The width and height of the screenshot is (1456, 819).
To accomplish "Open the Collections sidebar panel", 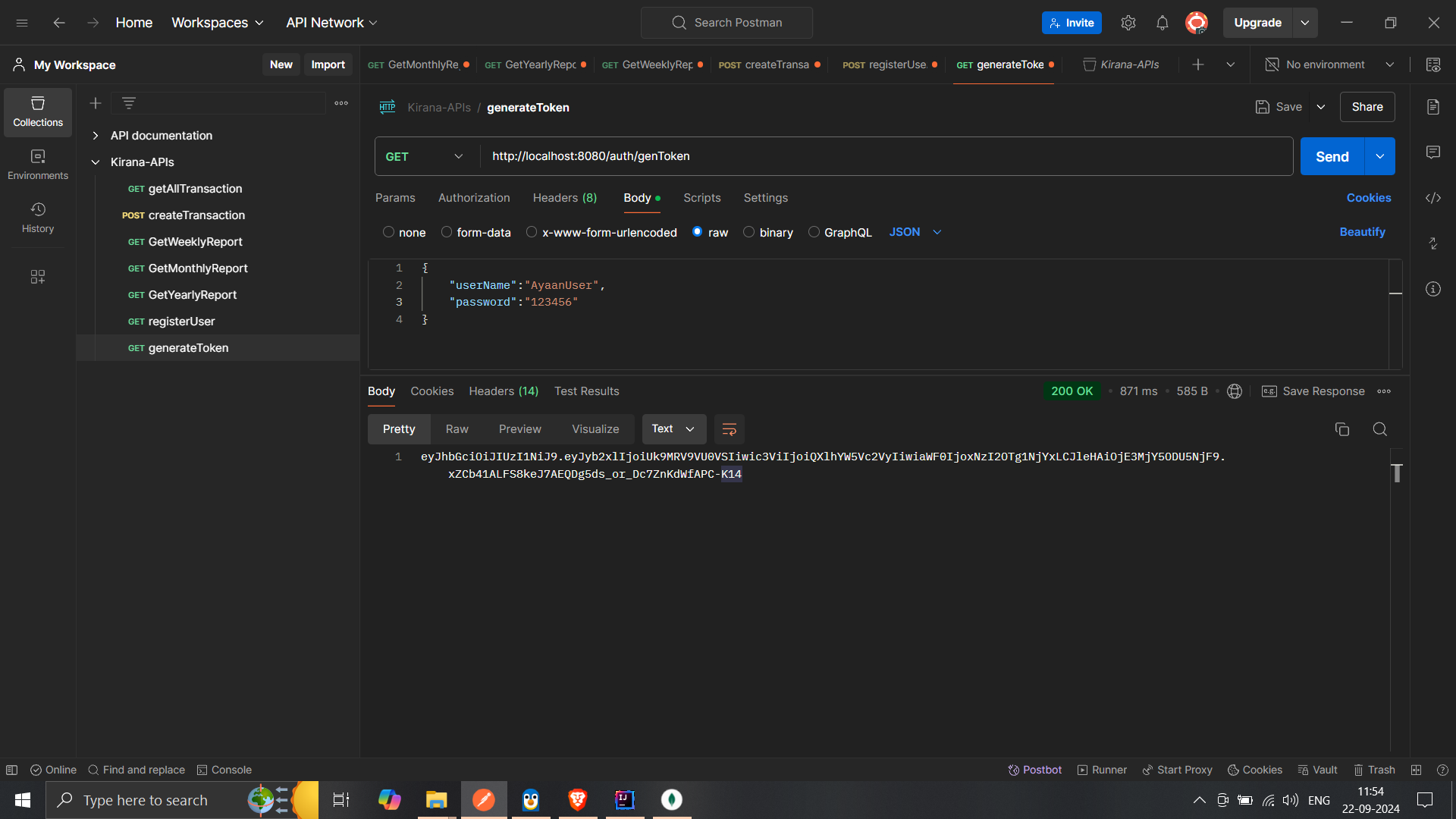I will tap(38, 112).
